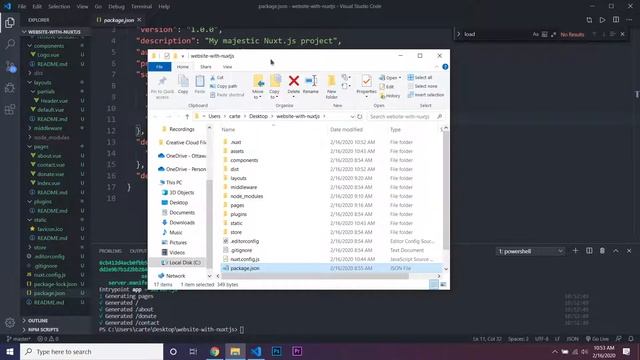
Task: Click New folder in File Explorer ribbon
Action: tap(331, 87)
